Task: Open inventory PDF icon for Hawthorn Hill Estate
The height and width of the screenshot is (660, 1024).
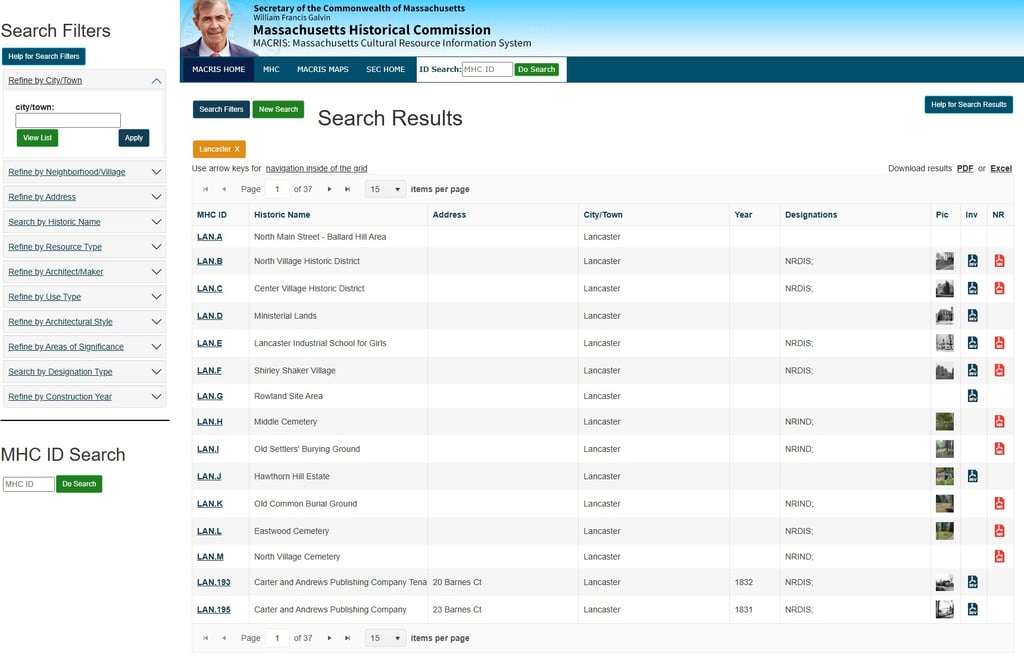Action: coord(971,476)
